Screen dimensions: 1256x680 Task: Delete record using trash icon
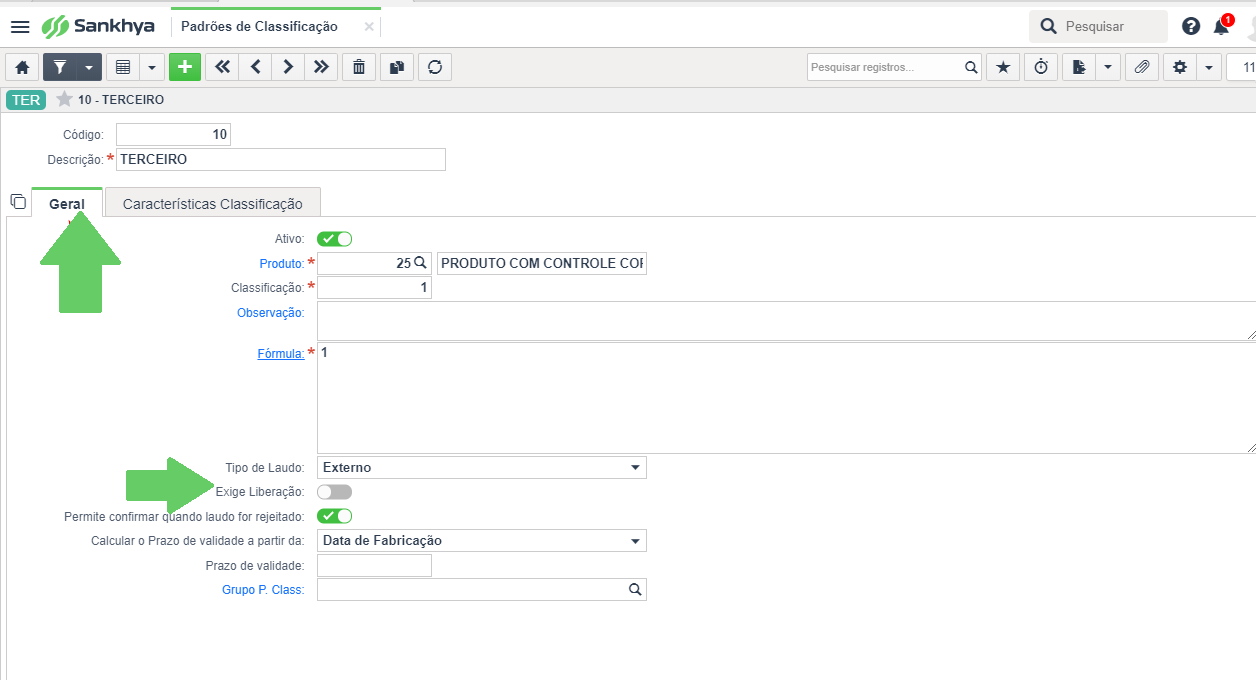[359, 67]
